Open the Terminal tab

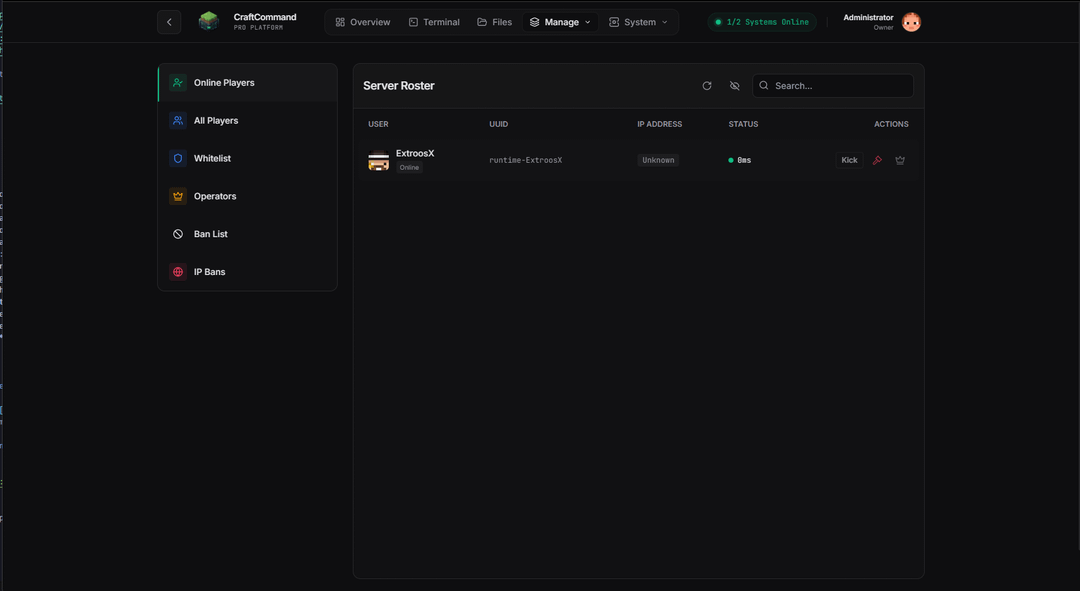[434, 22]
